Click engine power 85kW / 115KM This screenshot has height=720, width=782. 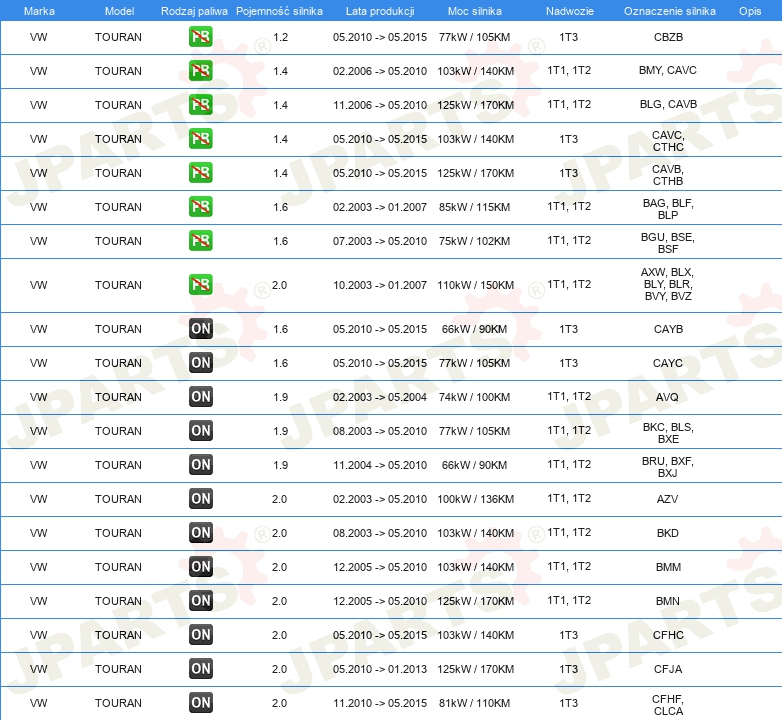point(474,206)
